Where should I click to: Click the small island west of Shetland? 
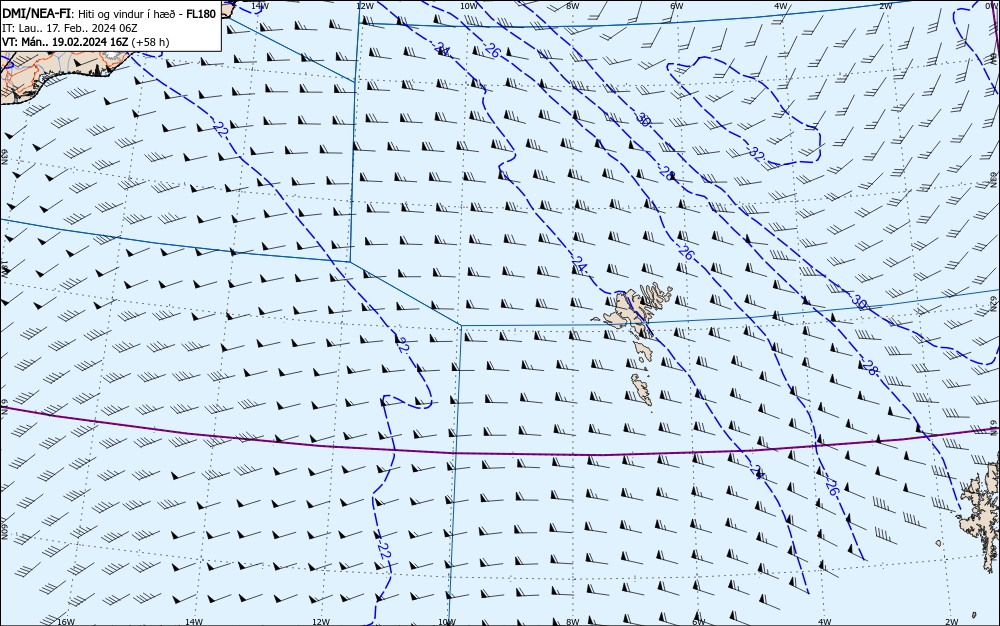tap(939, 544)
